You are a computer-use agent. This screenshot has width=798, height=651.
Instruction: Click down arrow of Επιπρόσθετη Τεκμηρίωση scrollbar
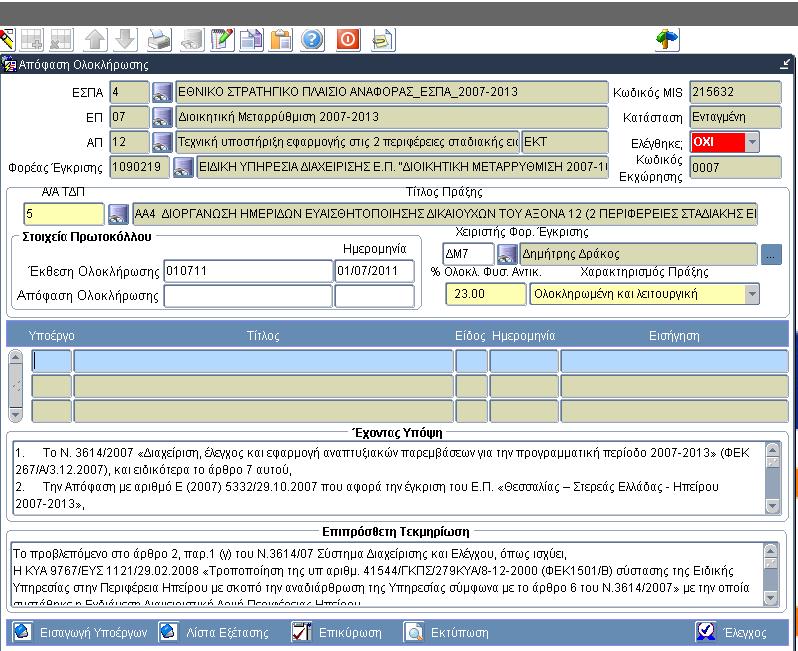tap(771, 598)
